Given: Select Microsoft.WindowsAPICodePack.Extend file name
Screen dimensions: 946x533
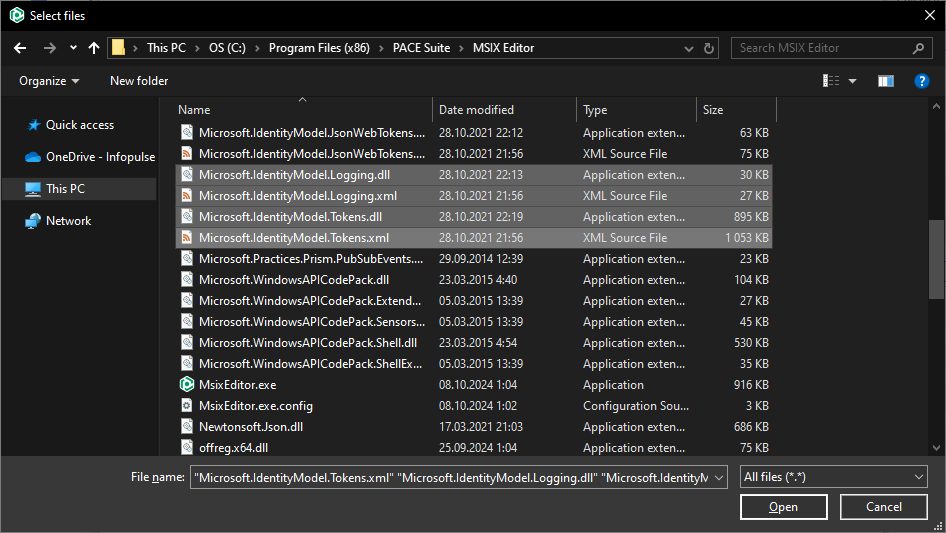Looking at the screenshot, I should [310, 301].
